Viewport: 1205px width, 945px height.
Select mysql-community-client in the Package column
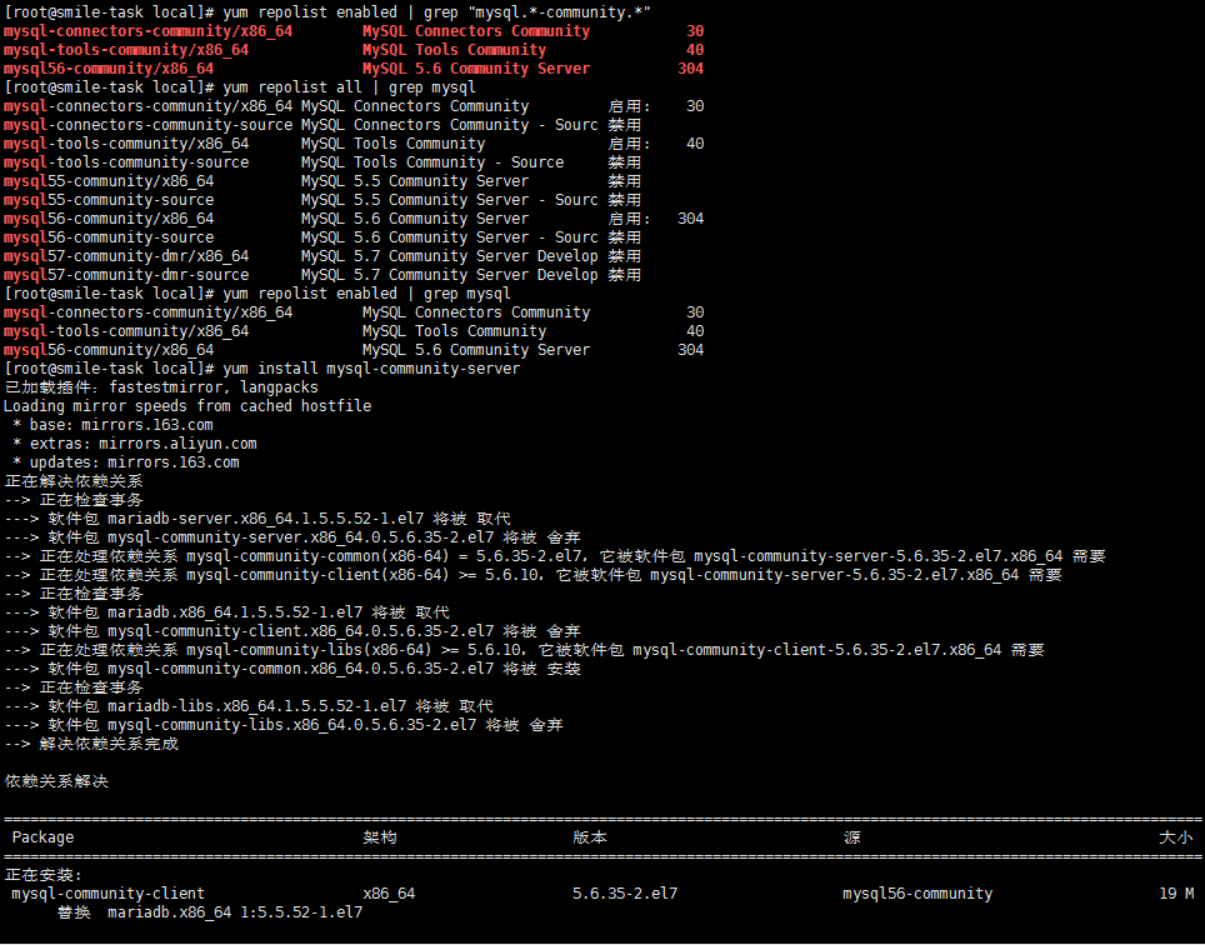108,893
